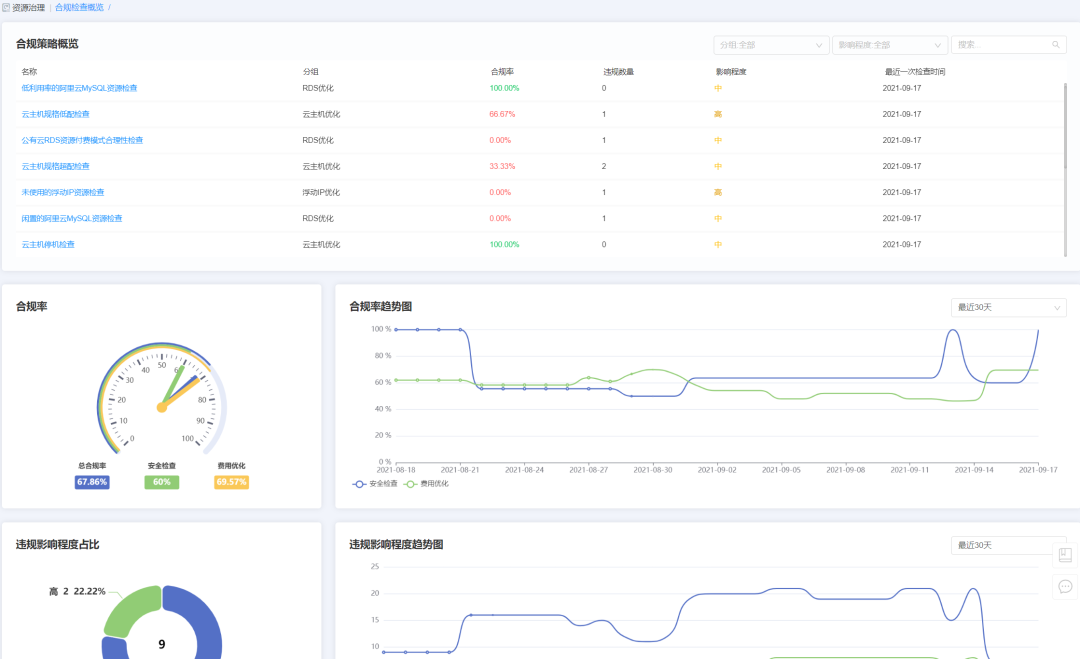Screen dimensions: 1080x659
Task: Click the donut center total 9
Action: click(x=162, y=645)
